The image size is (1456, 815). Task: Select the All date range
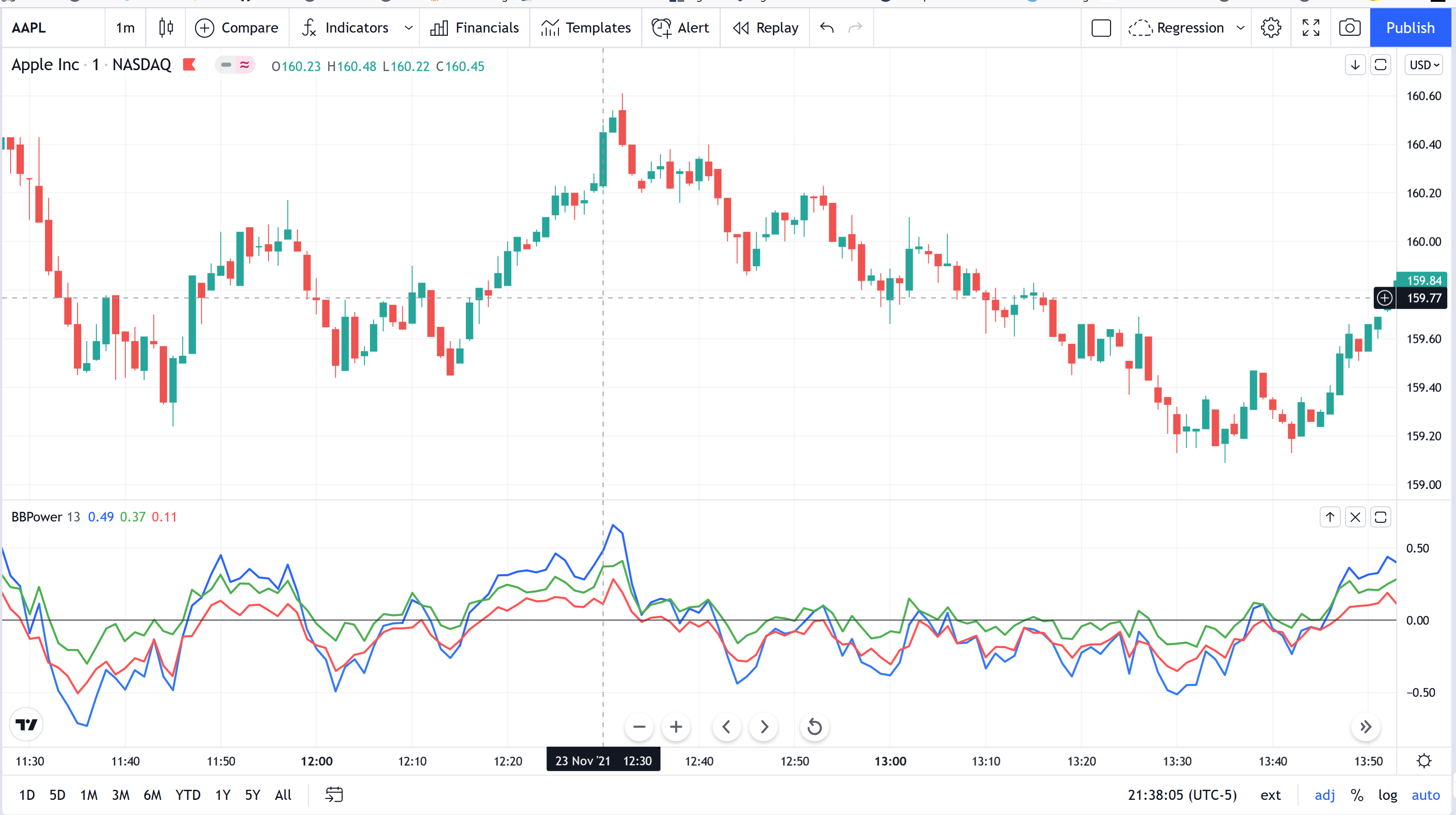pyautogui.click(x=283, y=795)
